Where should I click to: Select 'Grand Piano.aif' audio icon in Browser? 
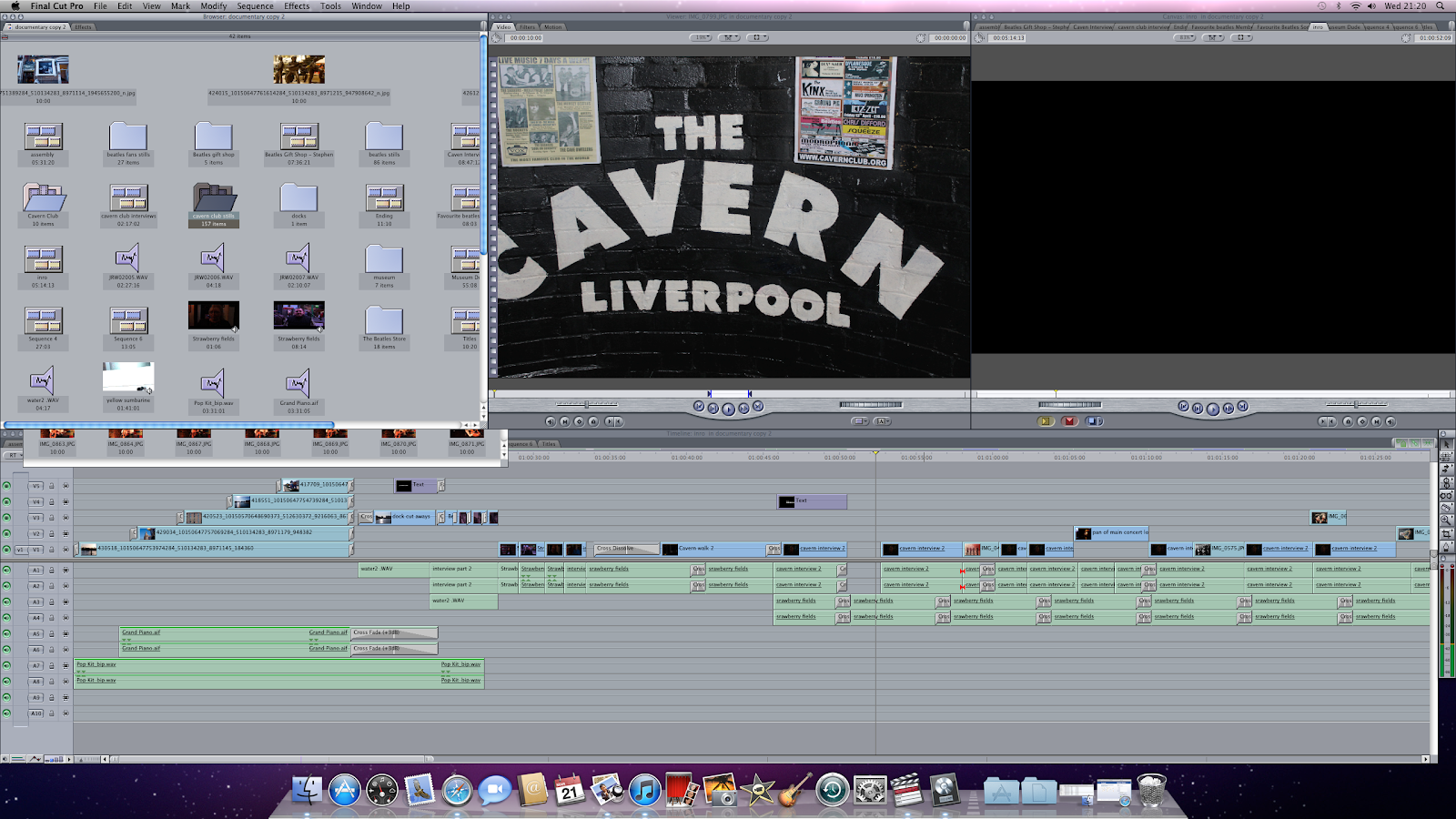tap(298, 384)
